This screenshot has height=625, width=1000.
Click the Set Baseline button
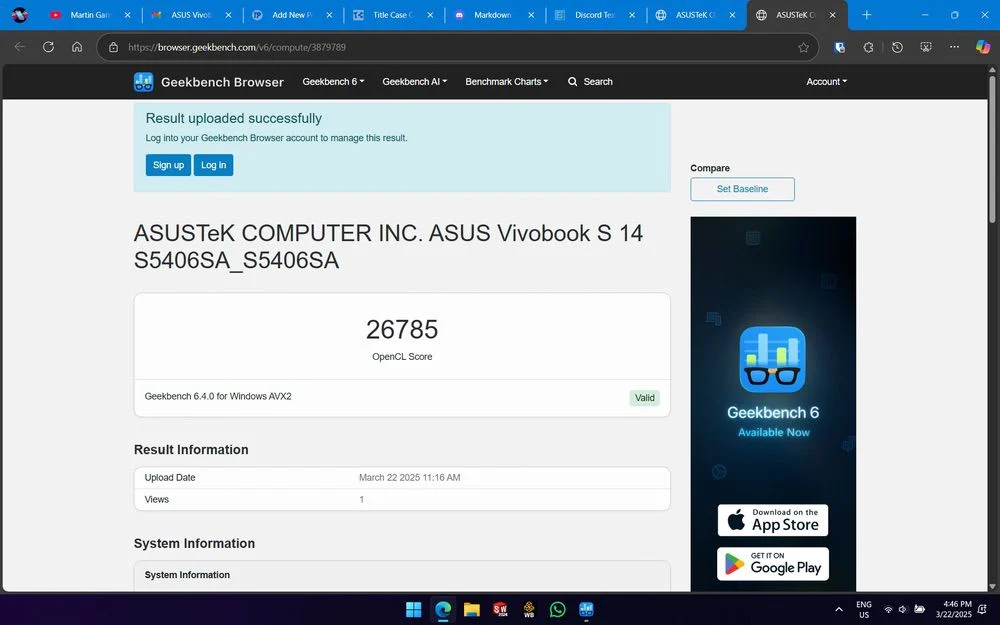742,189
